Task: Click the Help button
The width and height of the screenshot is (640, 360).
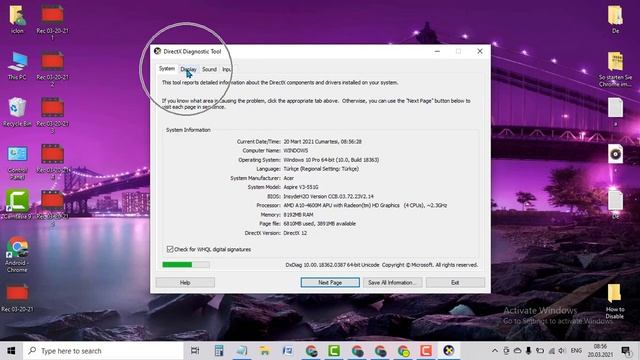Action: pyautogui.click(x=185, y=282)
